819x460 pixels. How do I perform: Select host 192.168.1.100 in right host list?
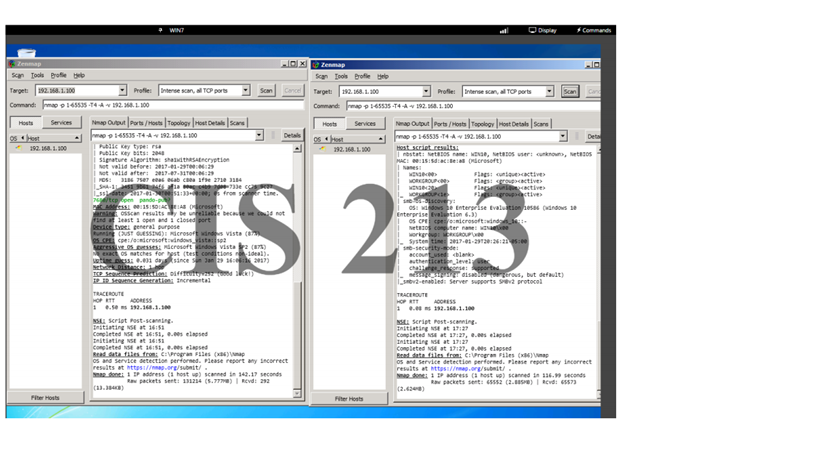[350, 149]
